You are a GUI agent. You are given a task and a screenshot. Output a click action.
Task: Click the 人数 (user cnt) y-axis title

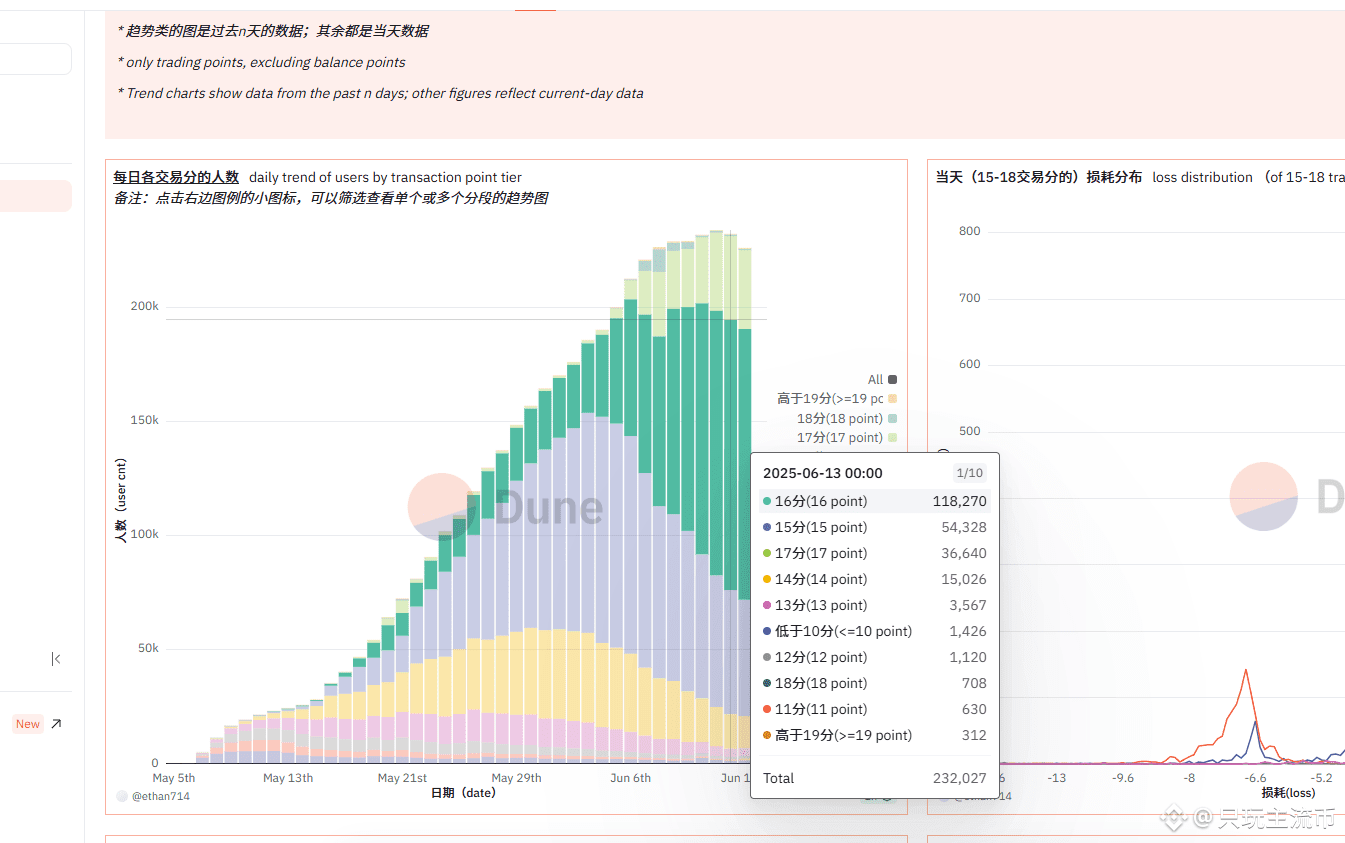coord(121,500)
